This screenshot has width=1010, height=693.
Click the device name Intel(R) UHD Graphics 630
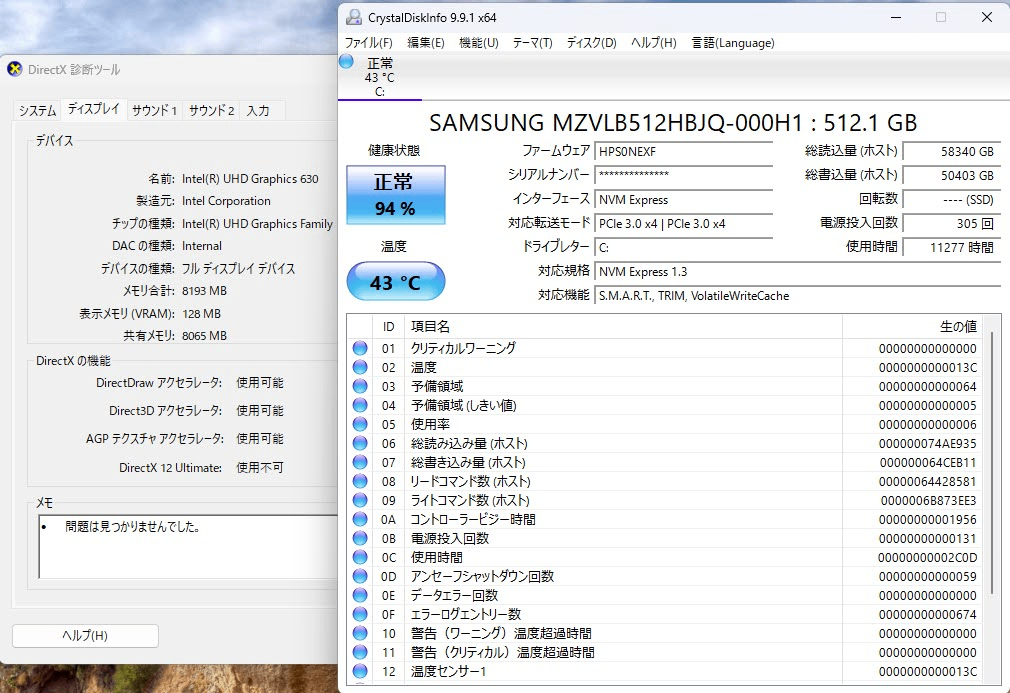tap(250, 178)
